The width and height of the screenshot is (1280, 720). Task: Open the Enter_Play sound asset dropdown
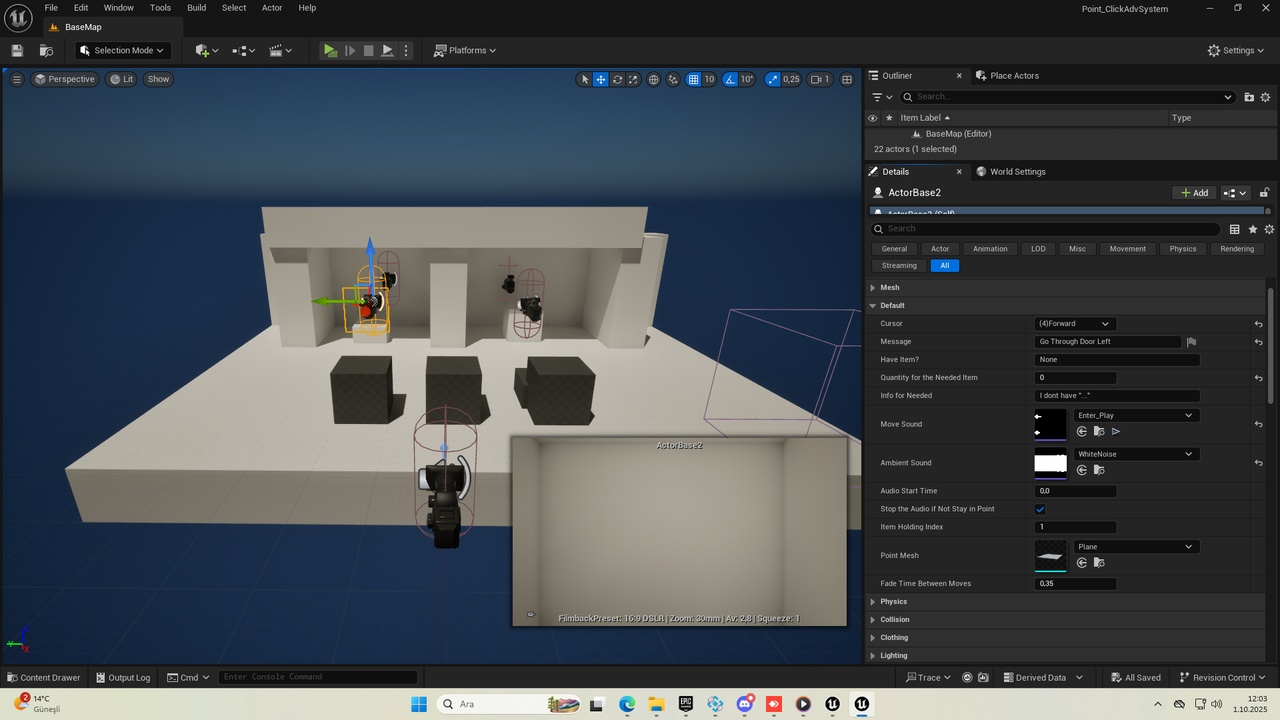pos(1136,415)
